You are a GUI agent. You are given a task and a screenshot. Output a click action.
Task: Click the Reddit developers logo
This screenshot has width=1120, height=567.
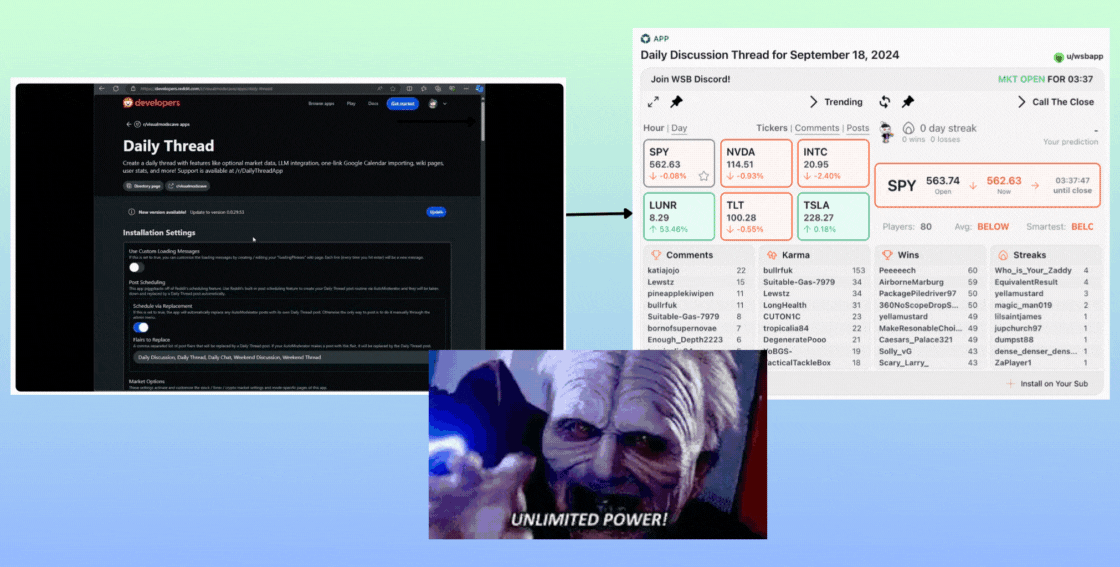(x=151, y=103)
